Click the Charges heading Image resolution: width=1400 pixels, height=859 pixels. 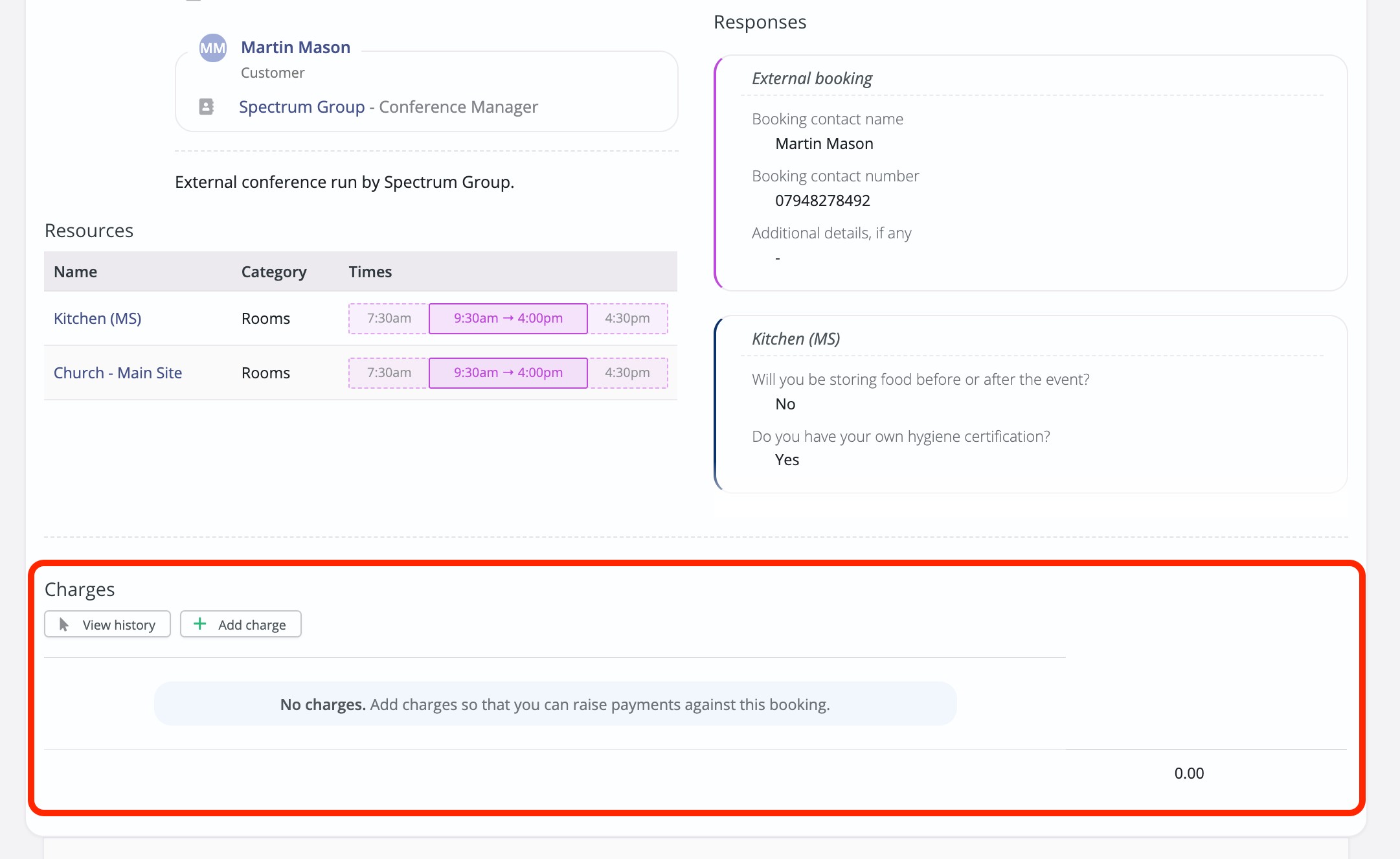(x=80, y=589)
